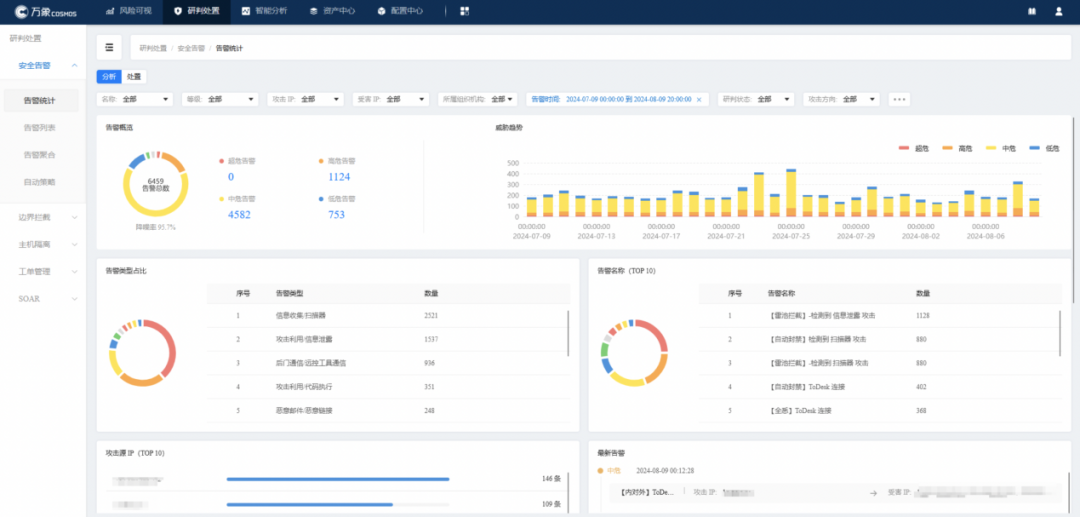The width and height of the screenshot is (1080, 517).
Task: Toggle the 低危 legend series
Action: [x=1045, y=148]
